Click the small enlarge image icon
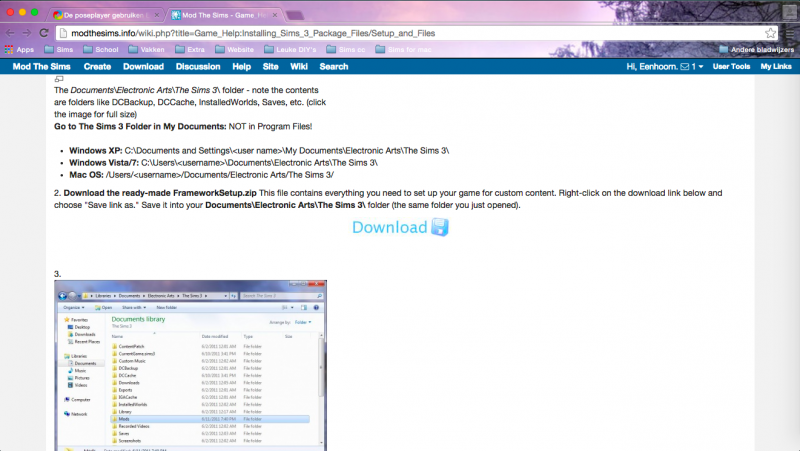Viewport: 800px width, 451px height. (x=59, y=79)
